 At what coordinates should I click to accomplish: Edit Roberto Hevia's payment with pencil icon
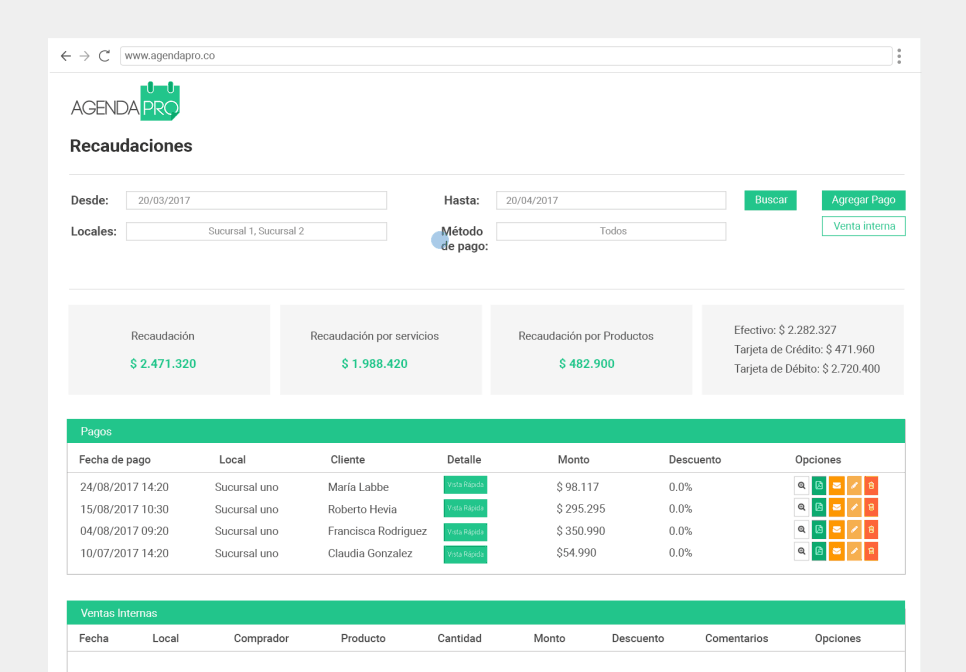(x=854, y=508)
